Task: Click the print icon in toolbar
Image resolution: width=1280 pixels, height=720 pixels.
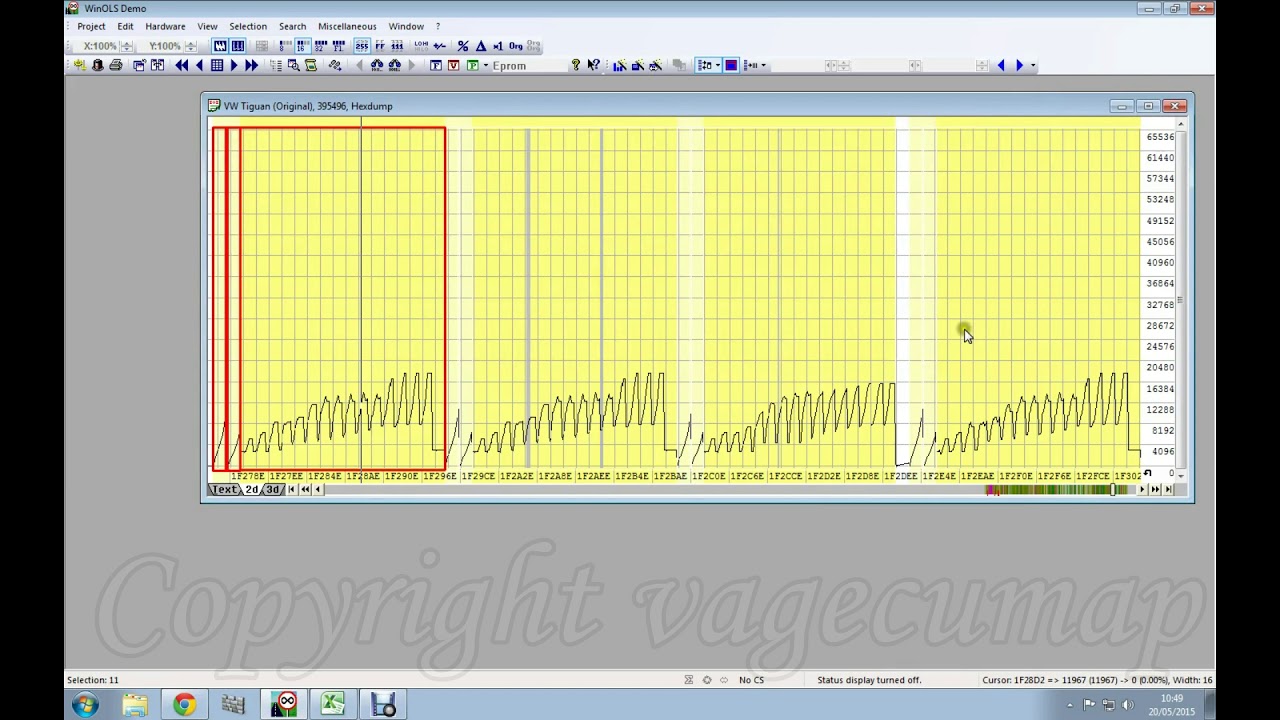Action: (x=116, y=65)
